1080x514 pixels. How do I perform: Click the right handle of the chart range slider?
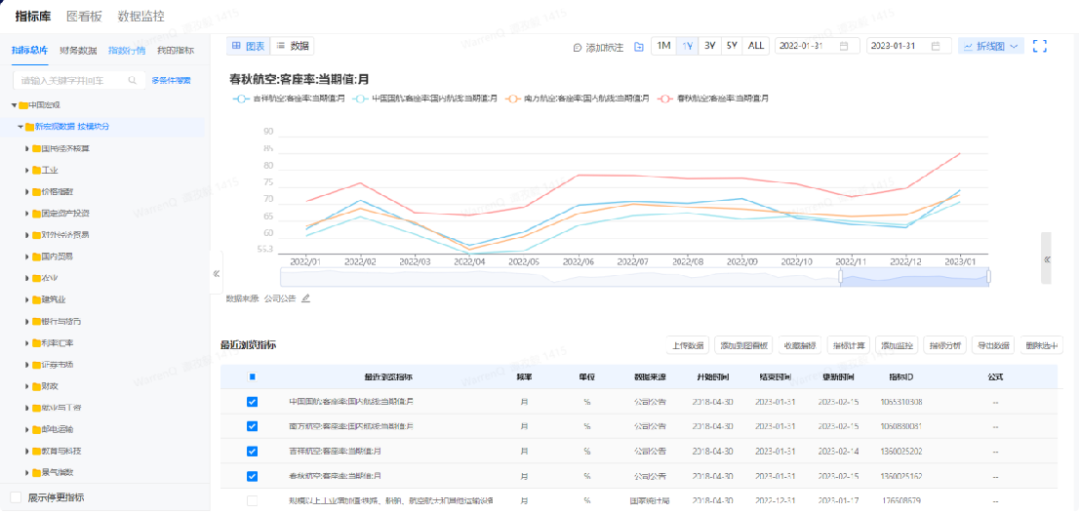click(988, 277)
